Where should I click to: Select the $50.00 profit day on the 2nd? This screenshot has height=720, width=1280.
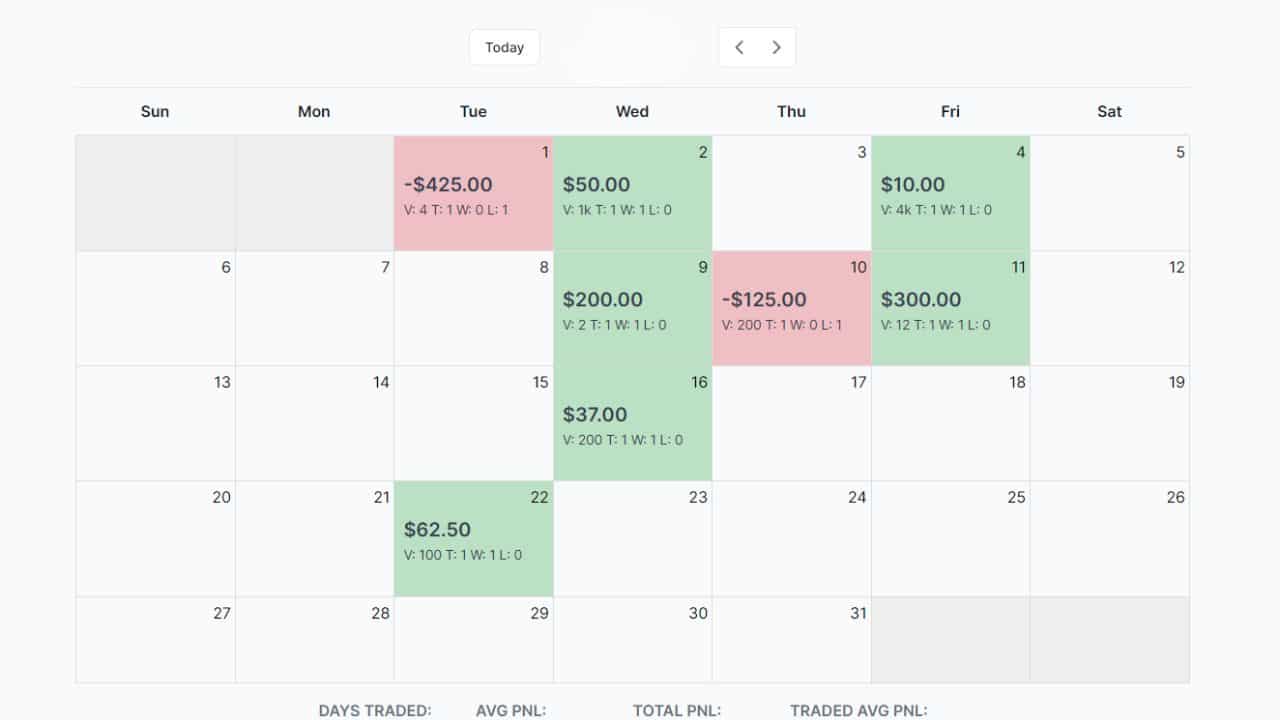click(x=632, y=193)
